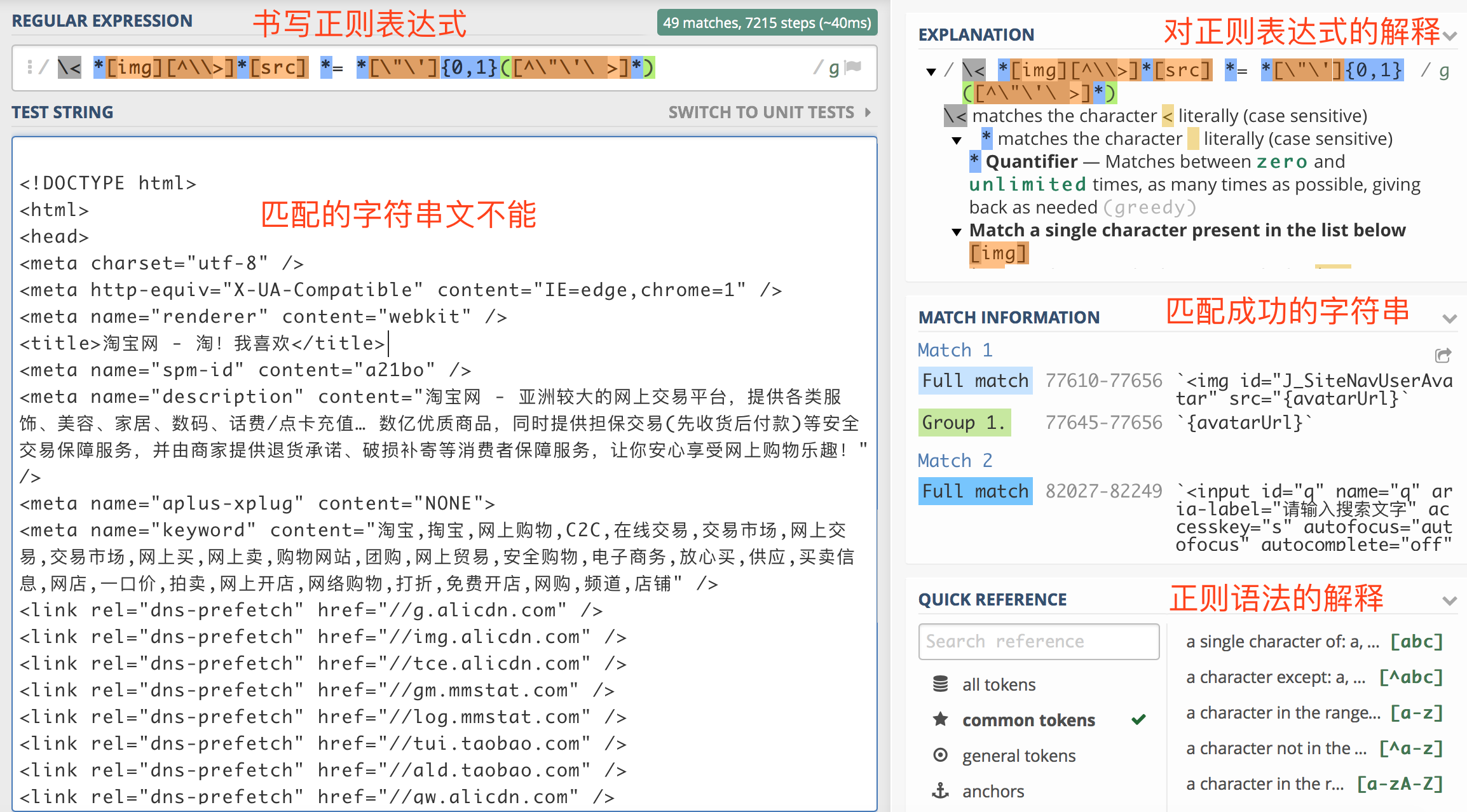Viewport: 1467px width, 812px height.
Task: Collapse the Match Information panel chevron
Action: [x=1449, y=318]
